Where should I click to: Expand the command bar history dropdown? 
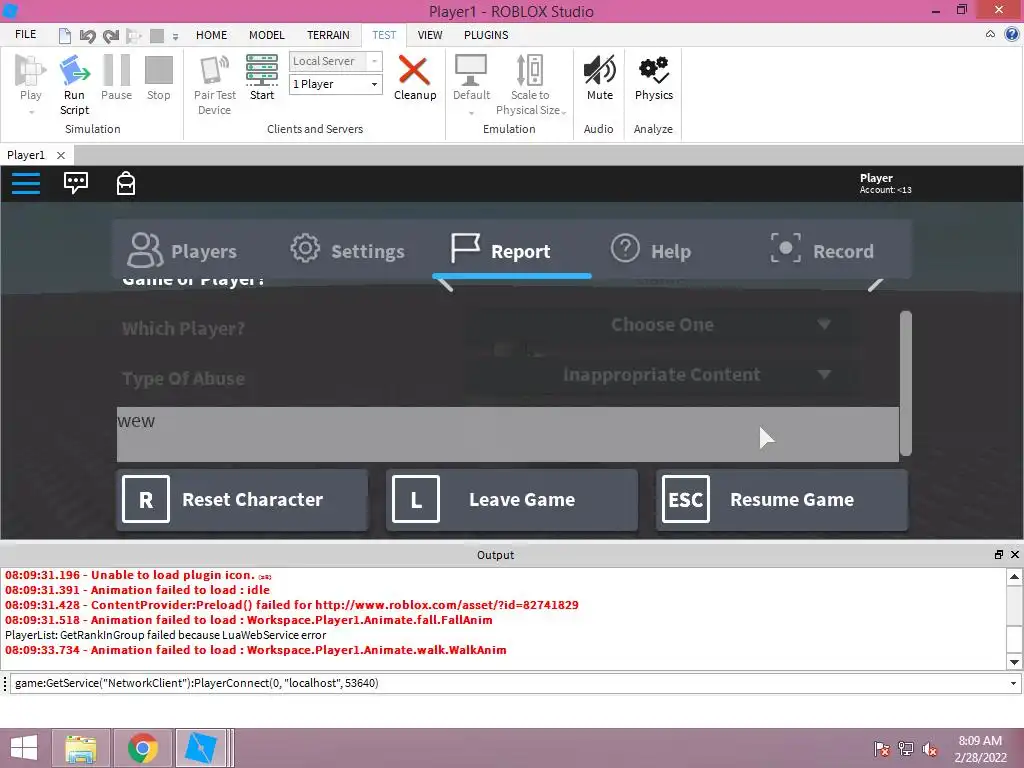point(1013,684)
